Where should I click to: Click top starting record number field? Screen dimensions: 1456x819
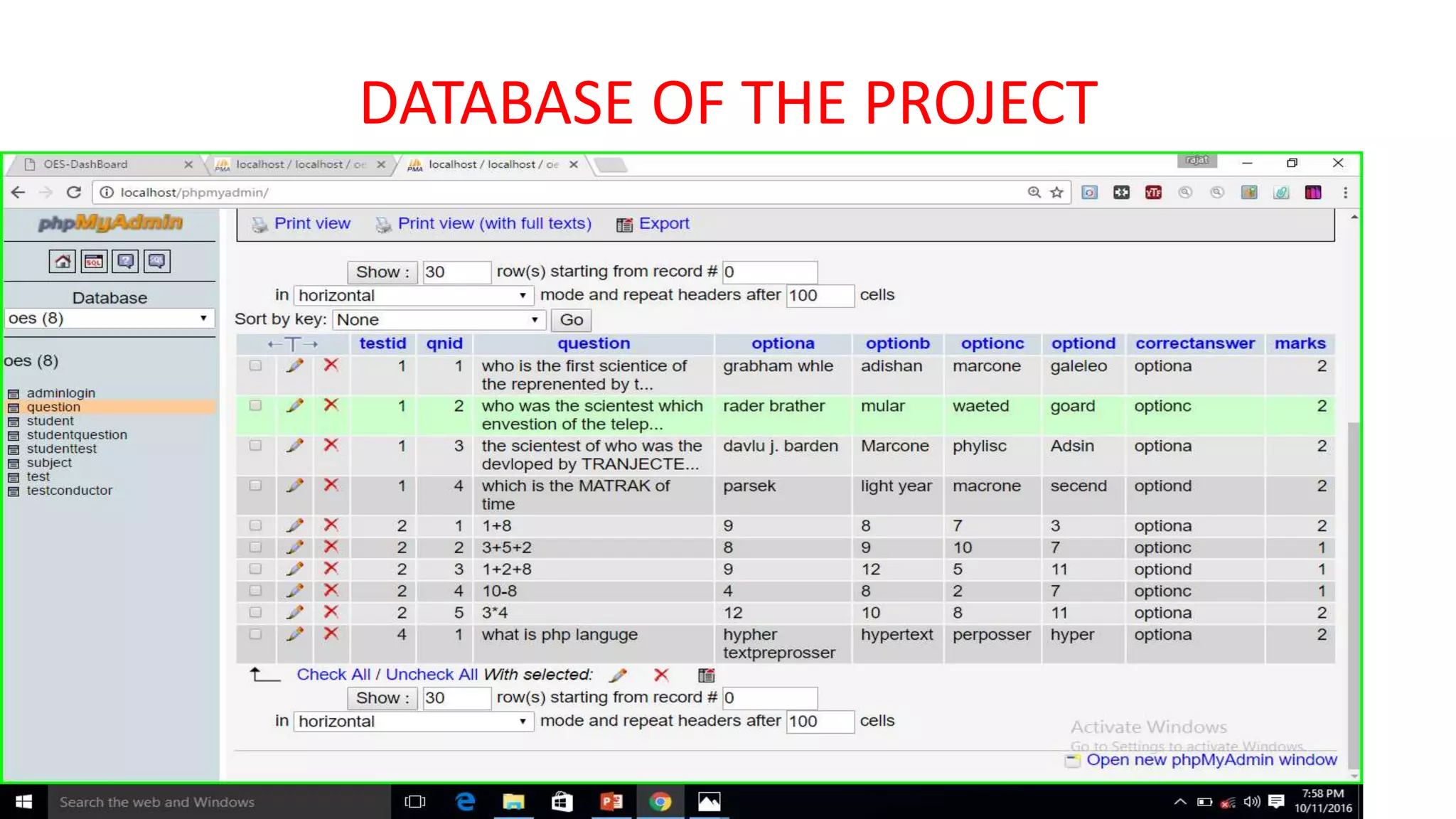pos(770,272)
